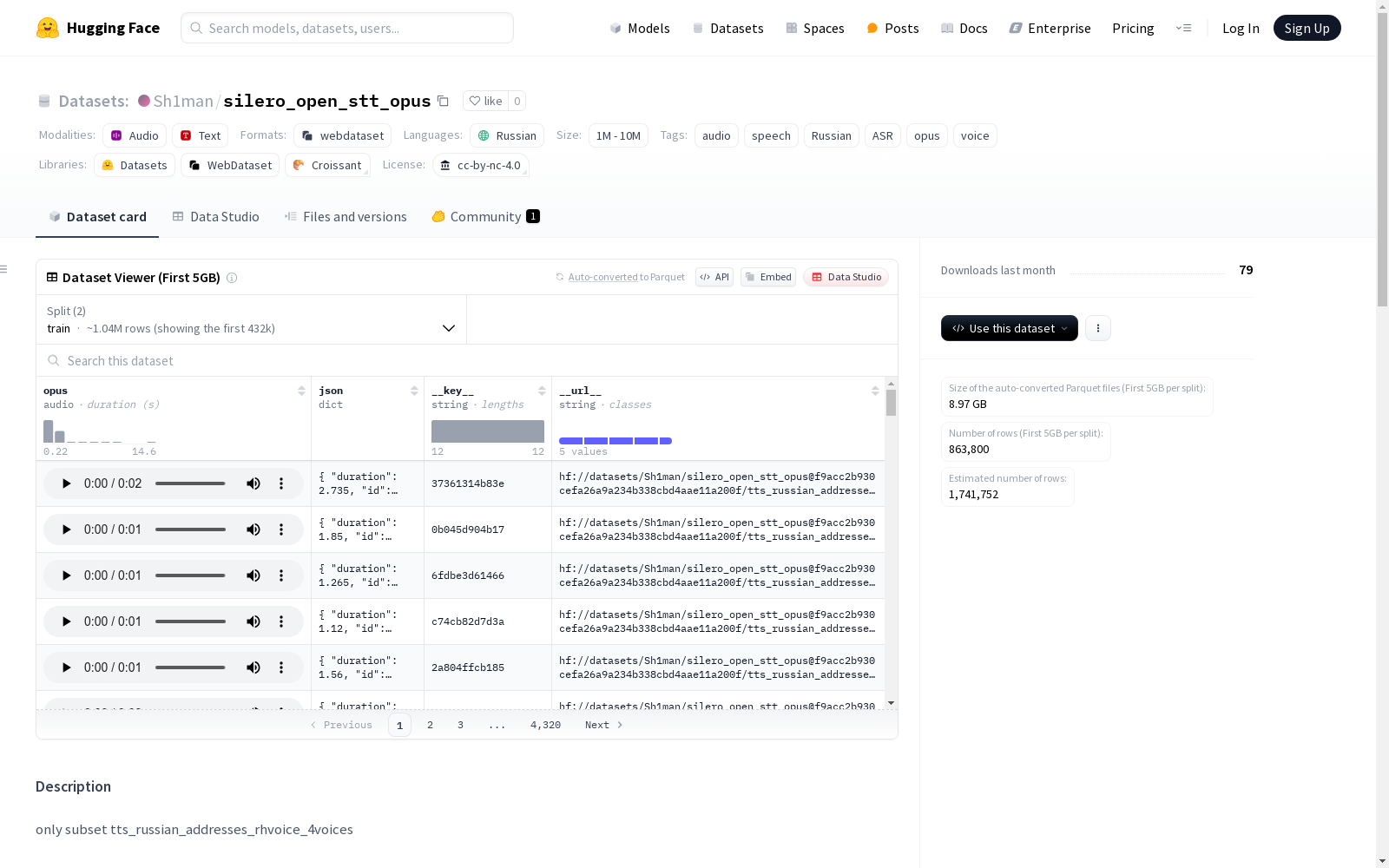This screenshot has height=868, width=1389.
Task: Open Enterprise in the top navigation
Action: (1050, 28)
